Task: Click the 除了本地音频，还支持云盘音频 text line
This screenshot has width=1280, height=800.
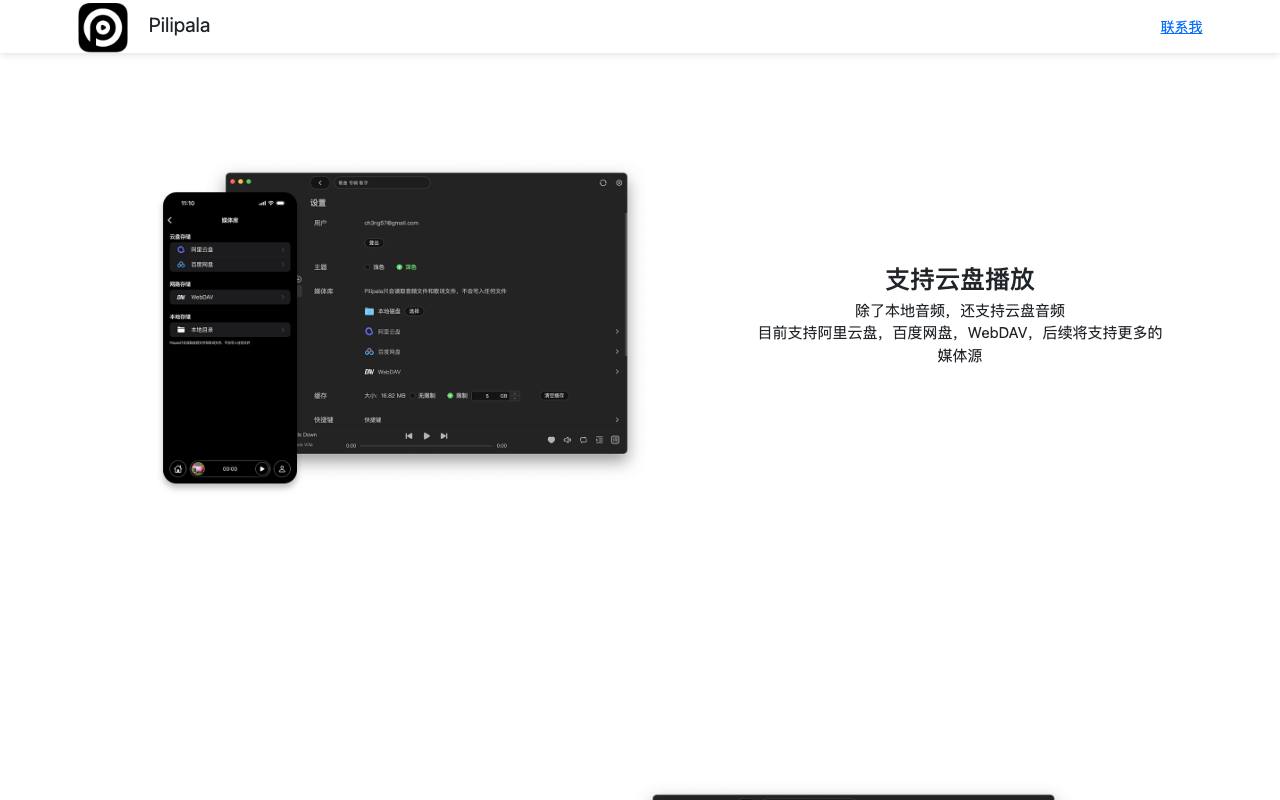Action: pyautogui.click(x=960, y=310)
